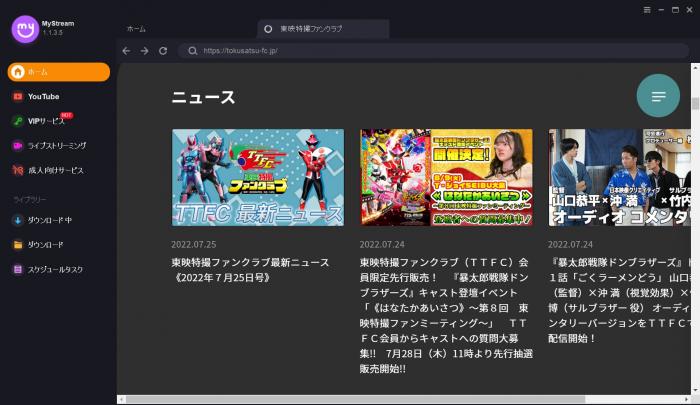This screenshot has height=405, width=700.
Task: Click the downloaded folder icon
Action: pyautogui.click(x=18, y=245)
